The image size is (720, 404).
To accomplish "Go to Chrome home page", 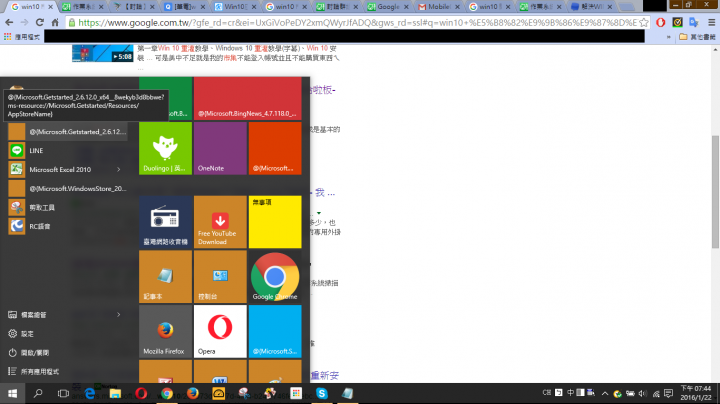I will (x=55, y=22).
